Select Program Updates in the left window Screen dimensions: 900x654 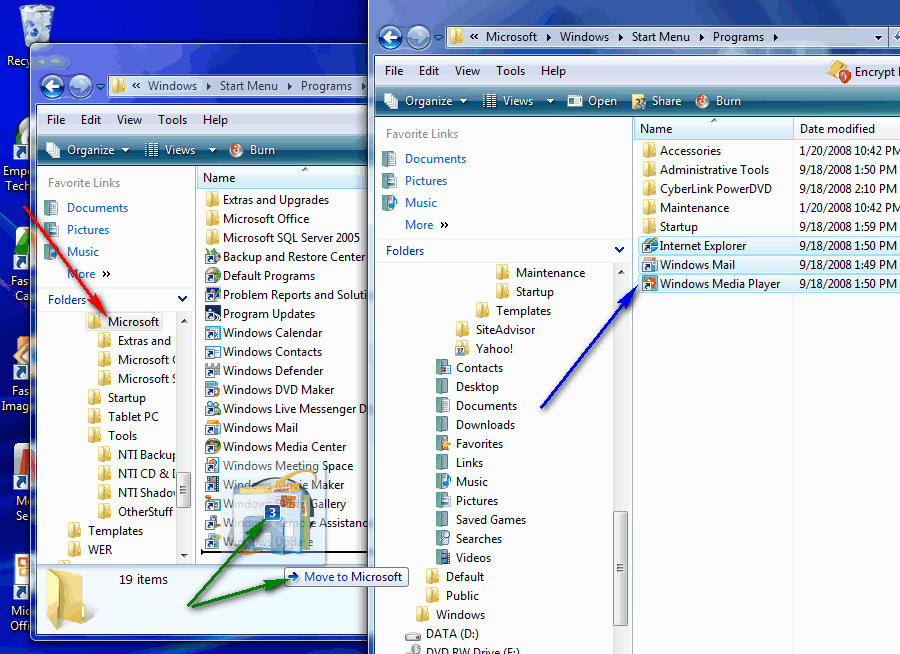pos(261,314)
